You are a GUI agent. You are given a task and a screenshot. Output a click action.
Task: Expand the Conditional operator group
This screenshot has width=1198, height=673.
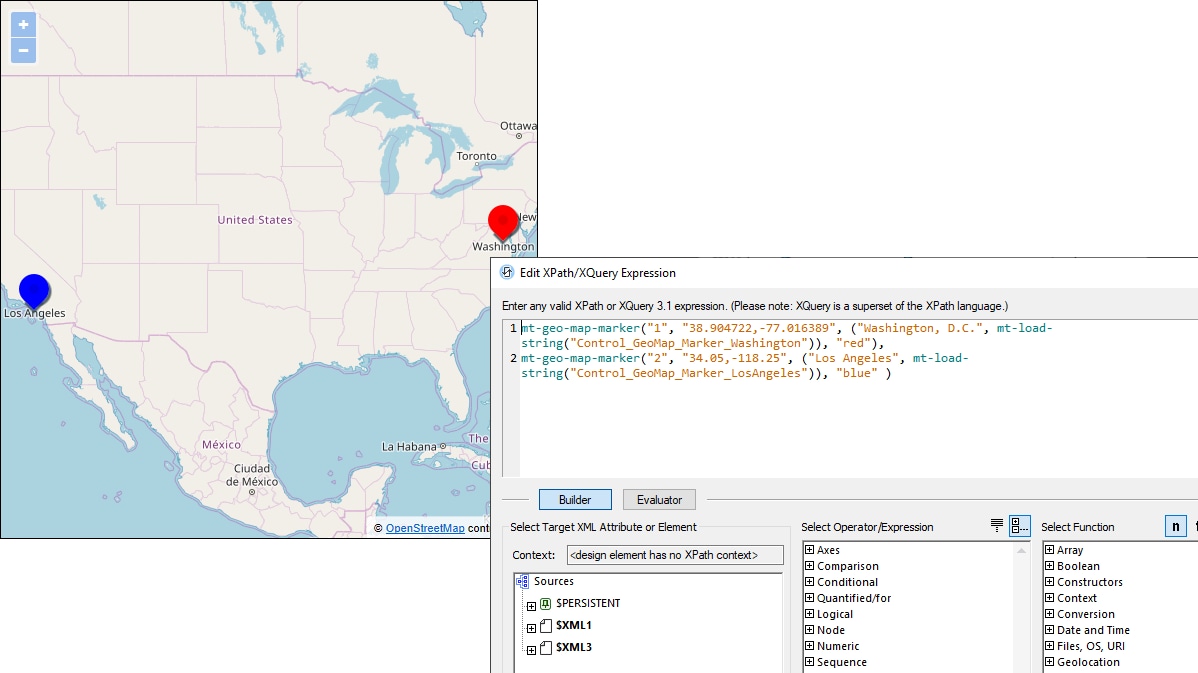(809, 583)
